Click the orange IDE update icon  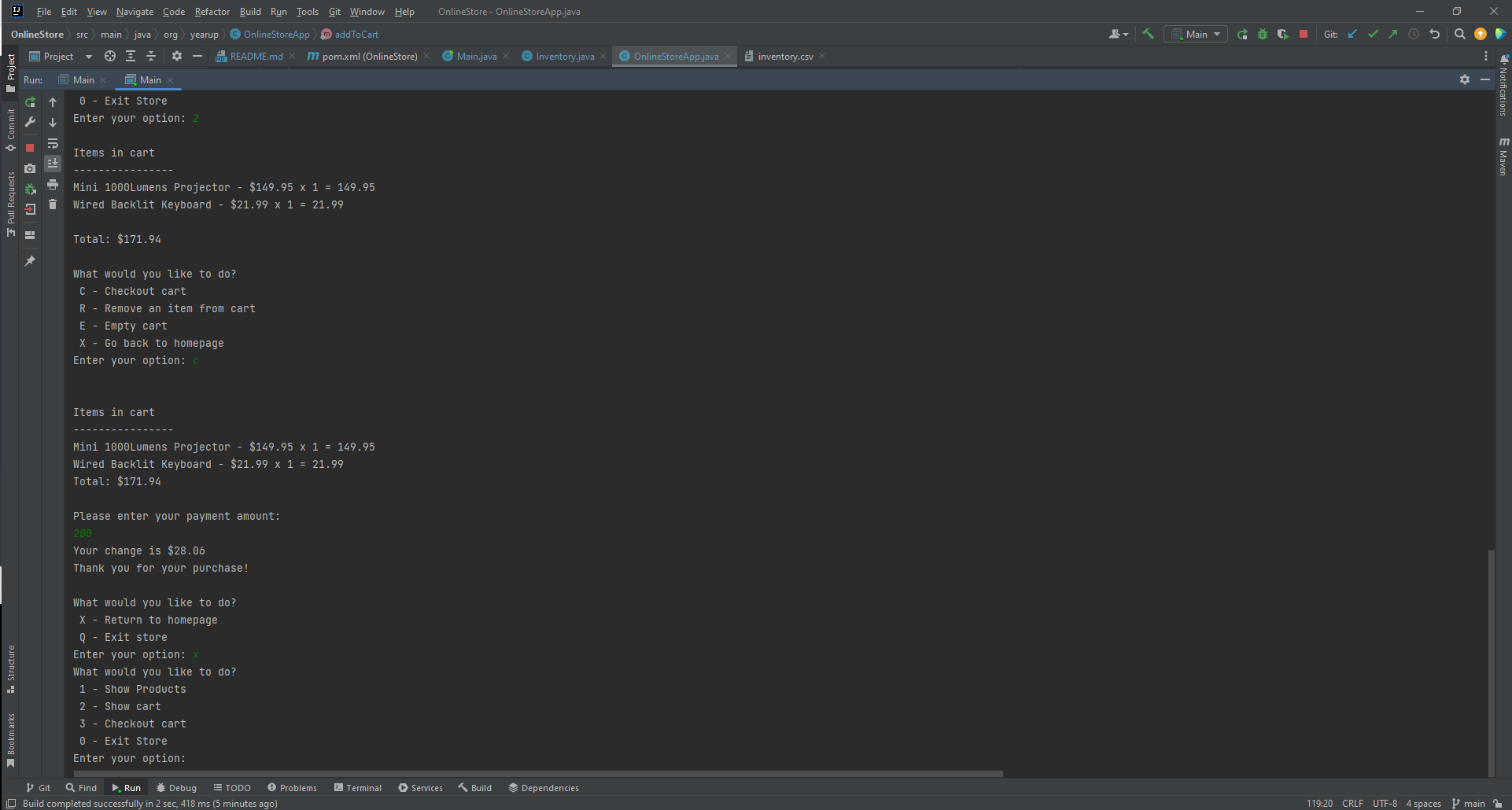[1481, 34]
